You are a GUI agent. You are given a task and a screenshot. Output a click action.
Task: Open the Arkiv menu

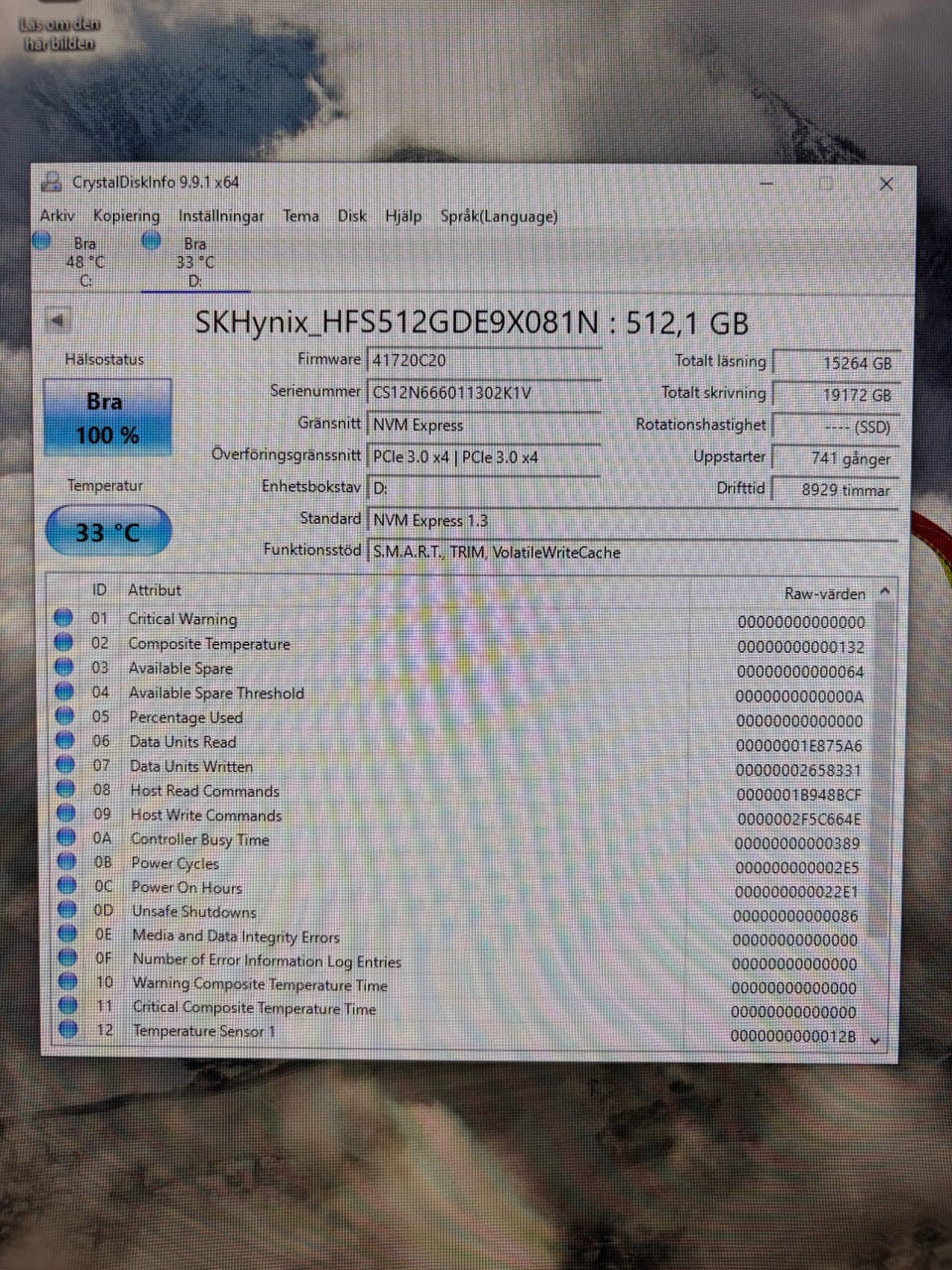pyautogui.click(x=57, y=215)
